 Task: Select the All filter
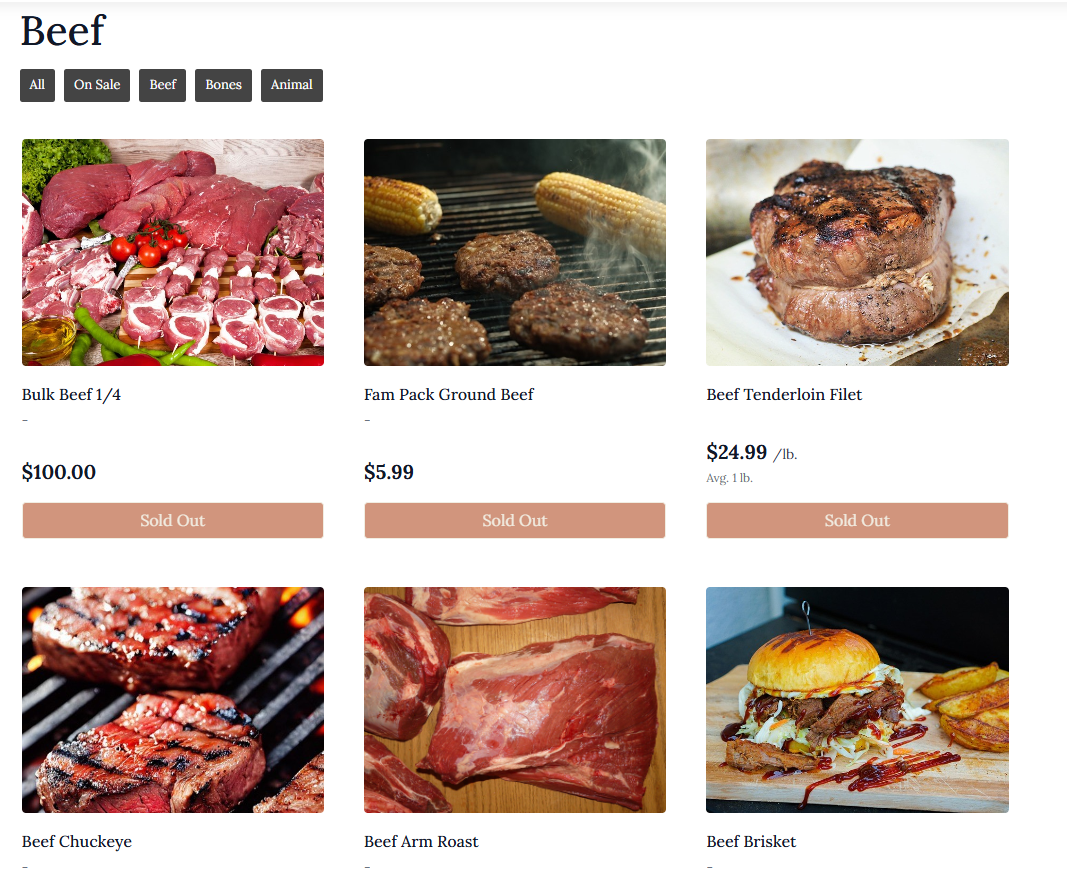(37, 85)
